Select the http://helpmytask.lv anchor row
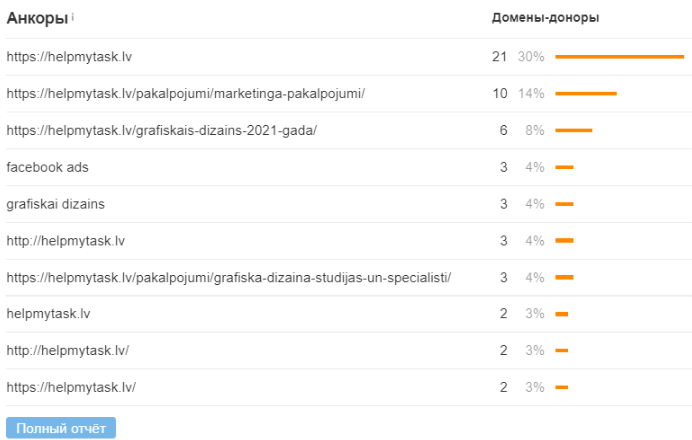Screen dimensions: 692x440 coord(65,241)
